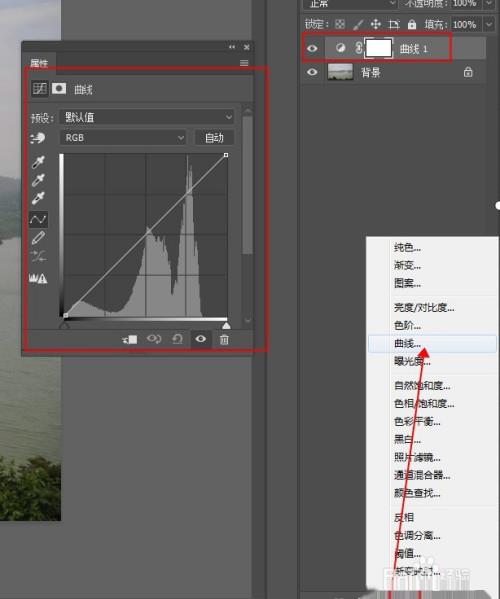
Task: Lock image pixels brush icon
Action: point(358,24)
